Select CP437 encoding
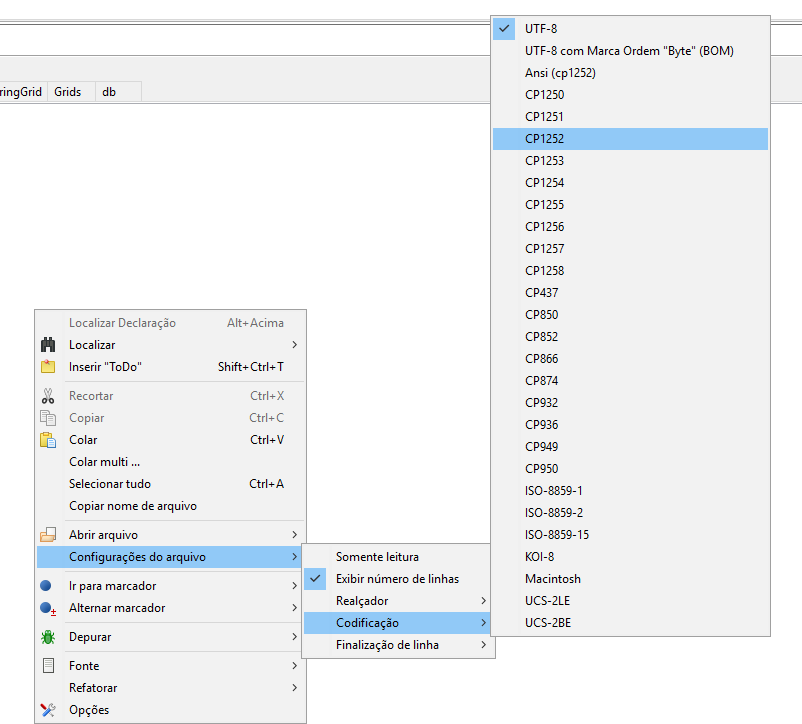802x724 pixels. (630, 292)
